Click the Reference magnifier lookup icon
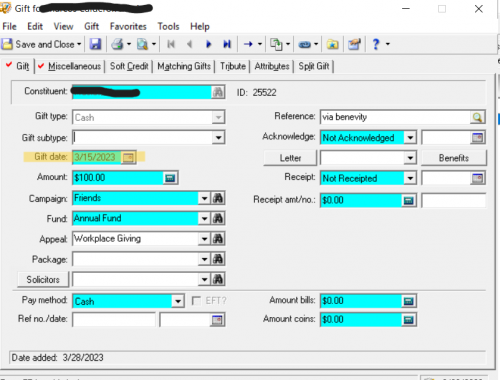500x380 pixels. [x=477, y=117]
